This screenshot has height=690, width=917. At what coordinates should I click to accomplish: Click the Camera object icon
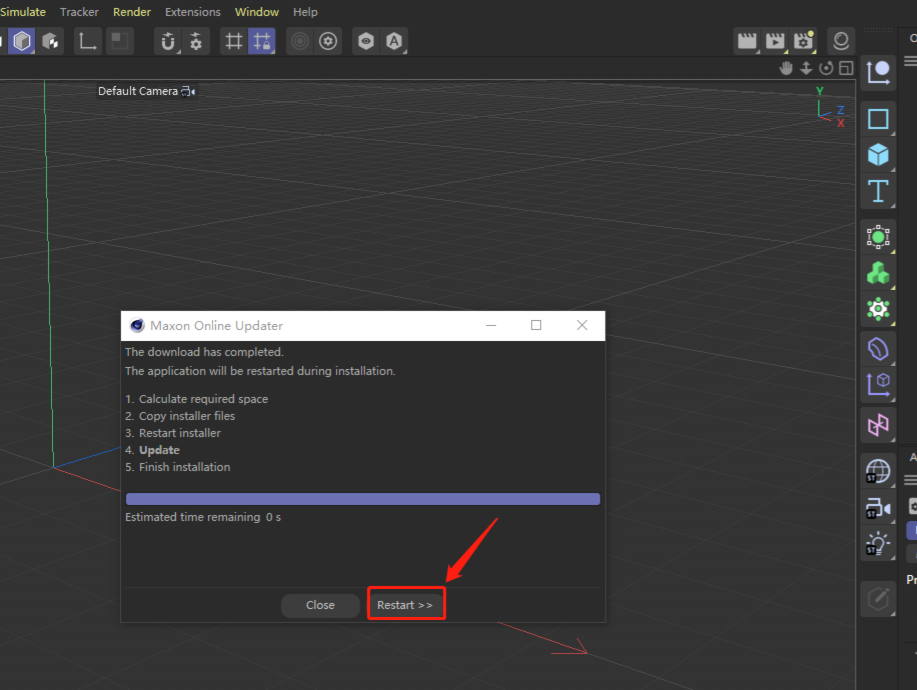878,508
